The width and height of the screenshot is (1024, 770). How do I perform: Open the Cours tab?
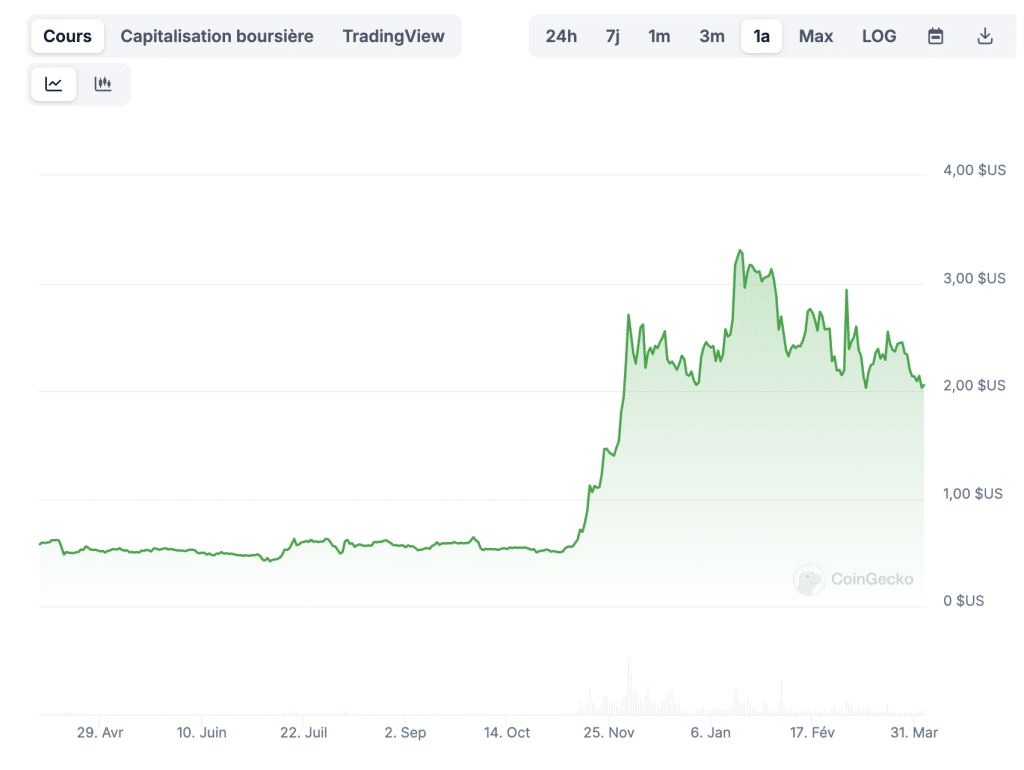point(67,36)
